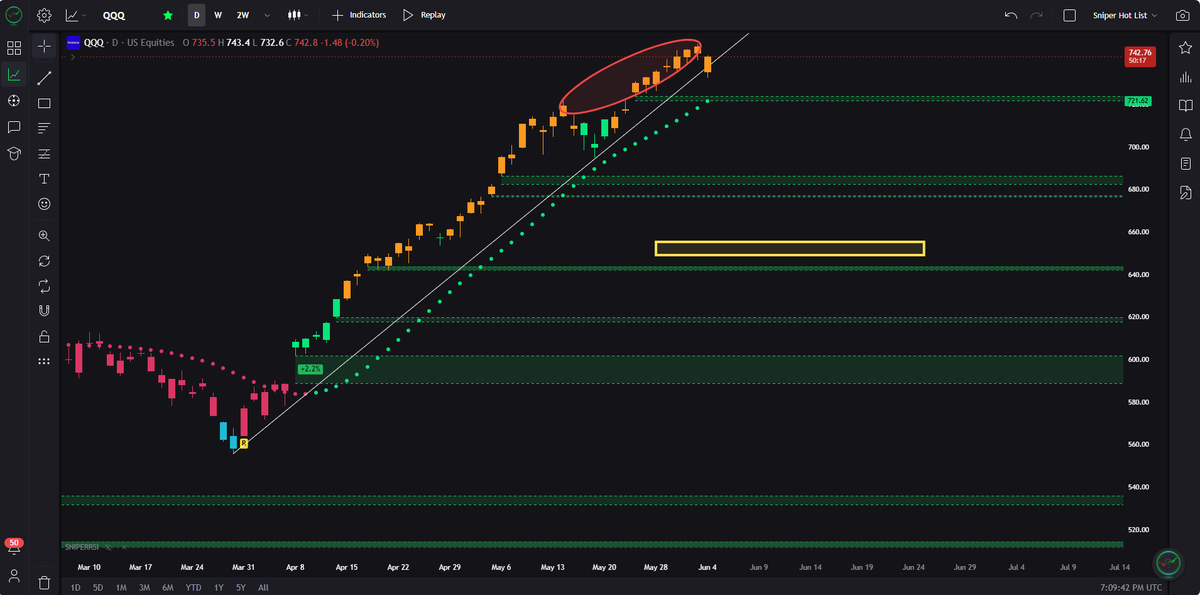1200x595 pixels.
Task: Open notifications bell with 50 badge
Action: (x=14, y=545)
